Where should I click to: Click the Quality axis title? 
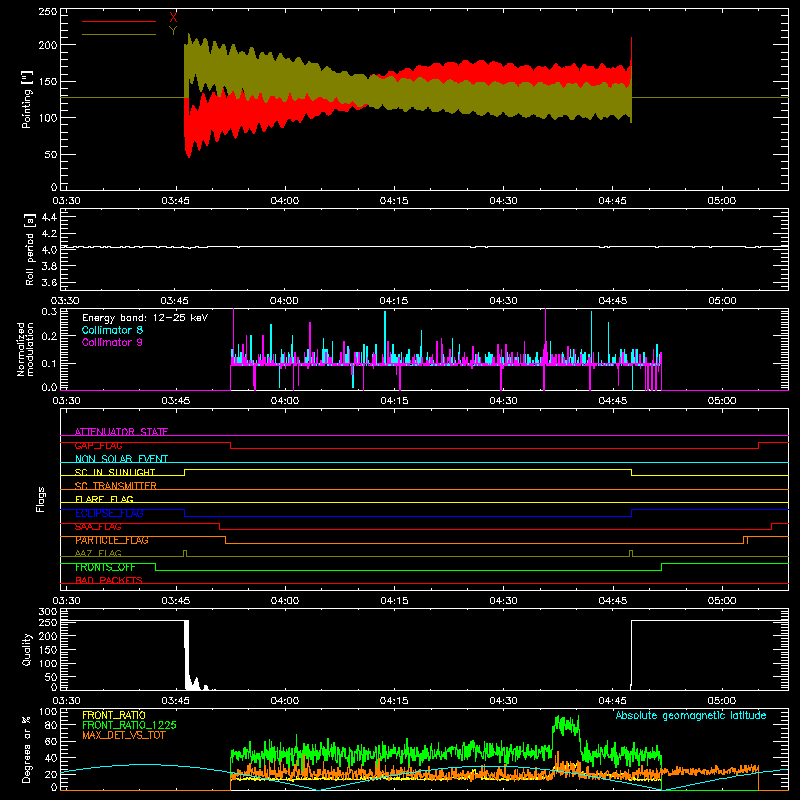pyautogui.click(x=27, y=649)
